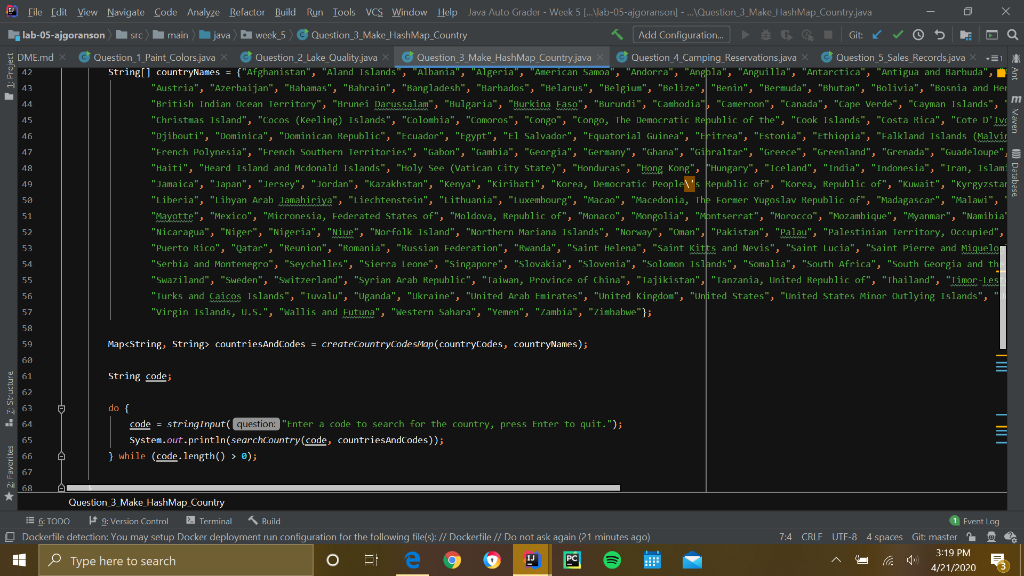The width and height of the screenshot is (1024, 576).
Task: Select the Debug bug icon in the toolbar
Action: coord(765,34)
